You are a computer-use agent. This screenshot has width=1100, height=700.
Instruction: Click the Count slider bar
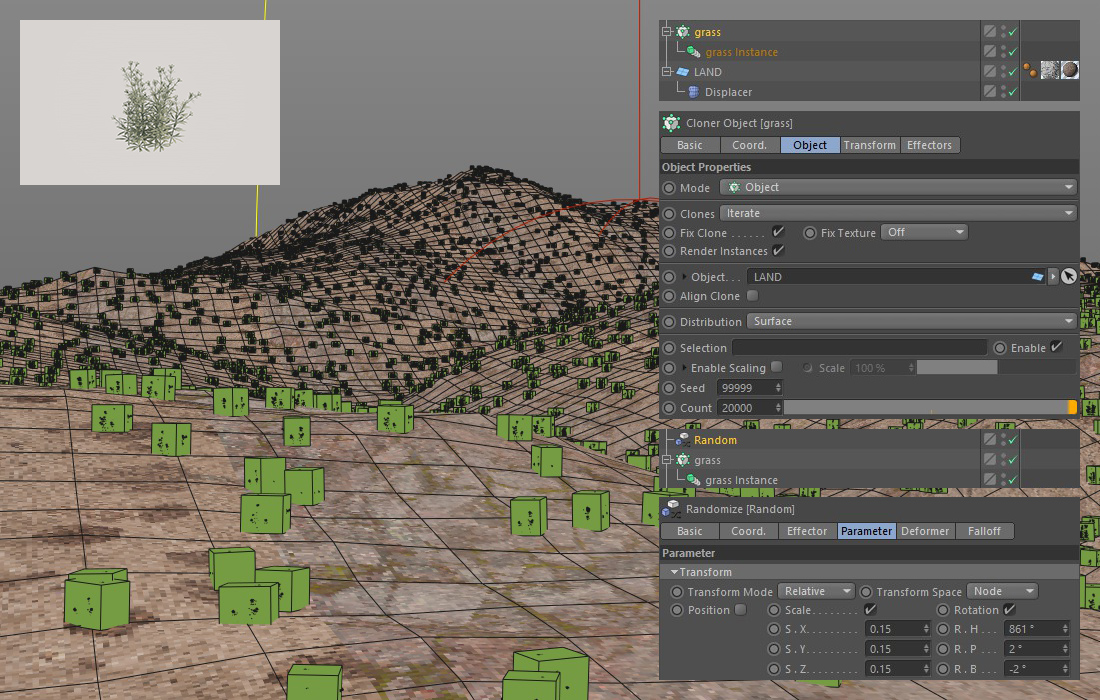coord(925,408)
